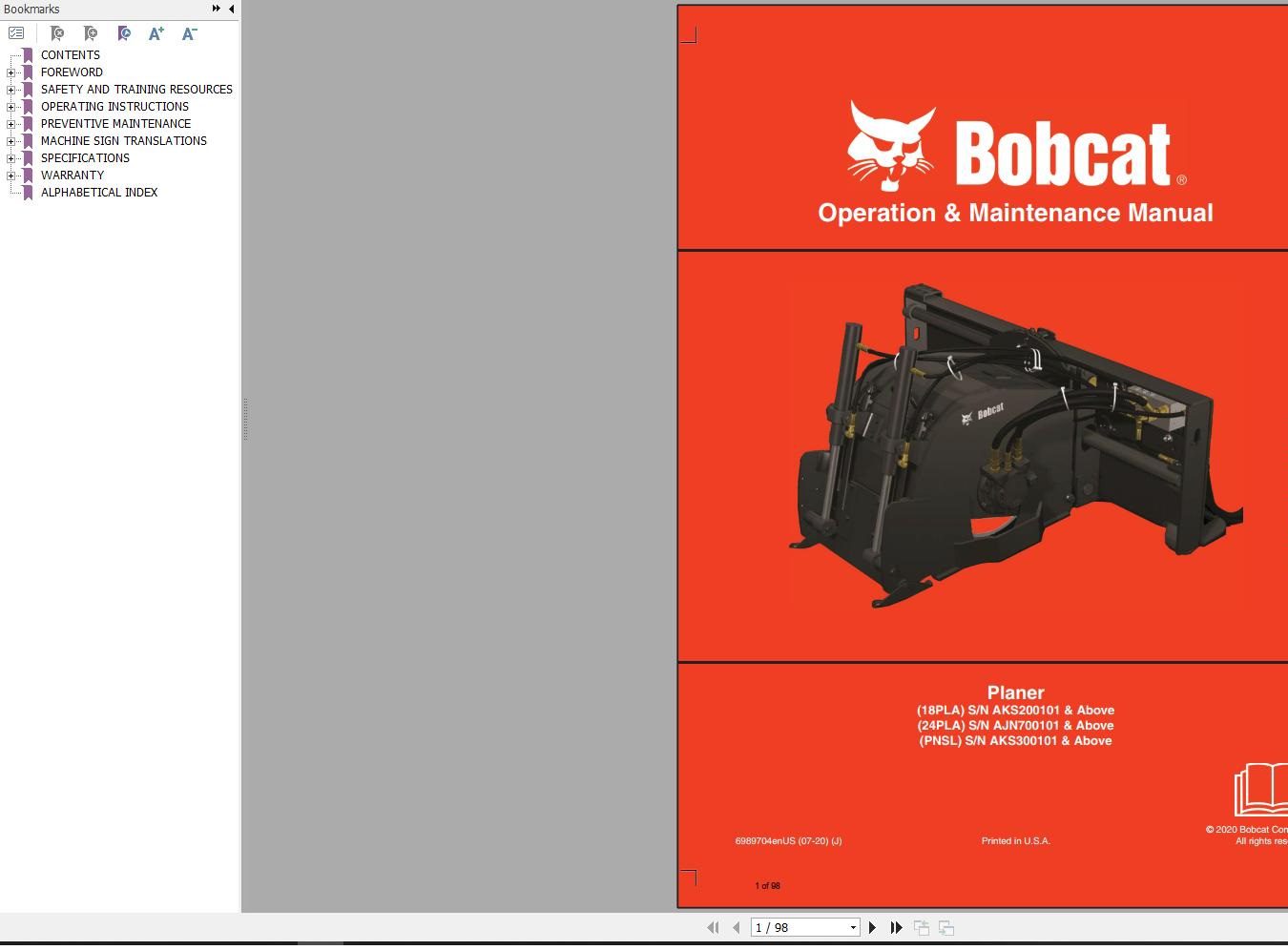Expand the OPERATING INSTRUCTIONS bookmark

coord(10,106)
